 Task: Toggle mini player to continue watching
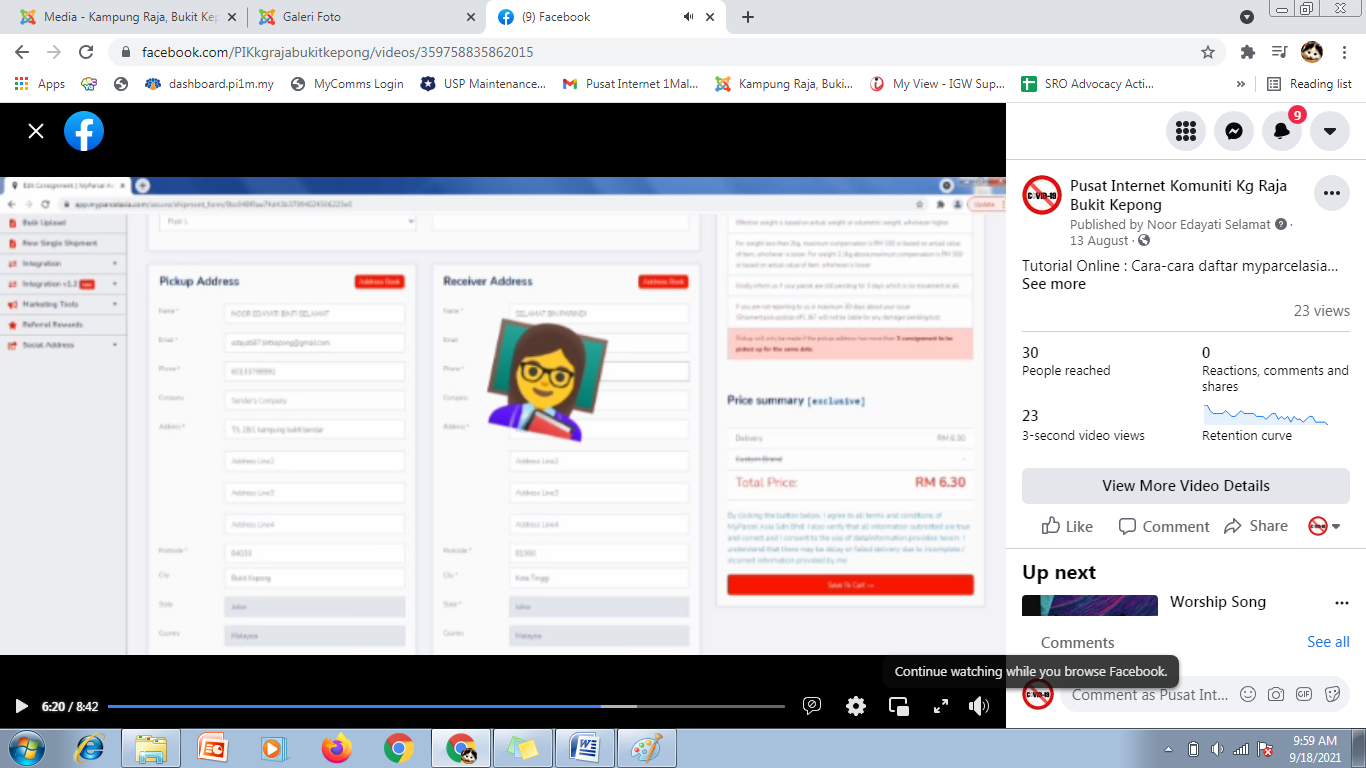coord(899,706)
